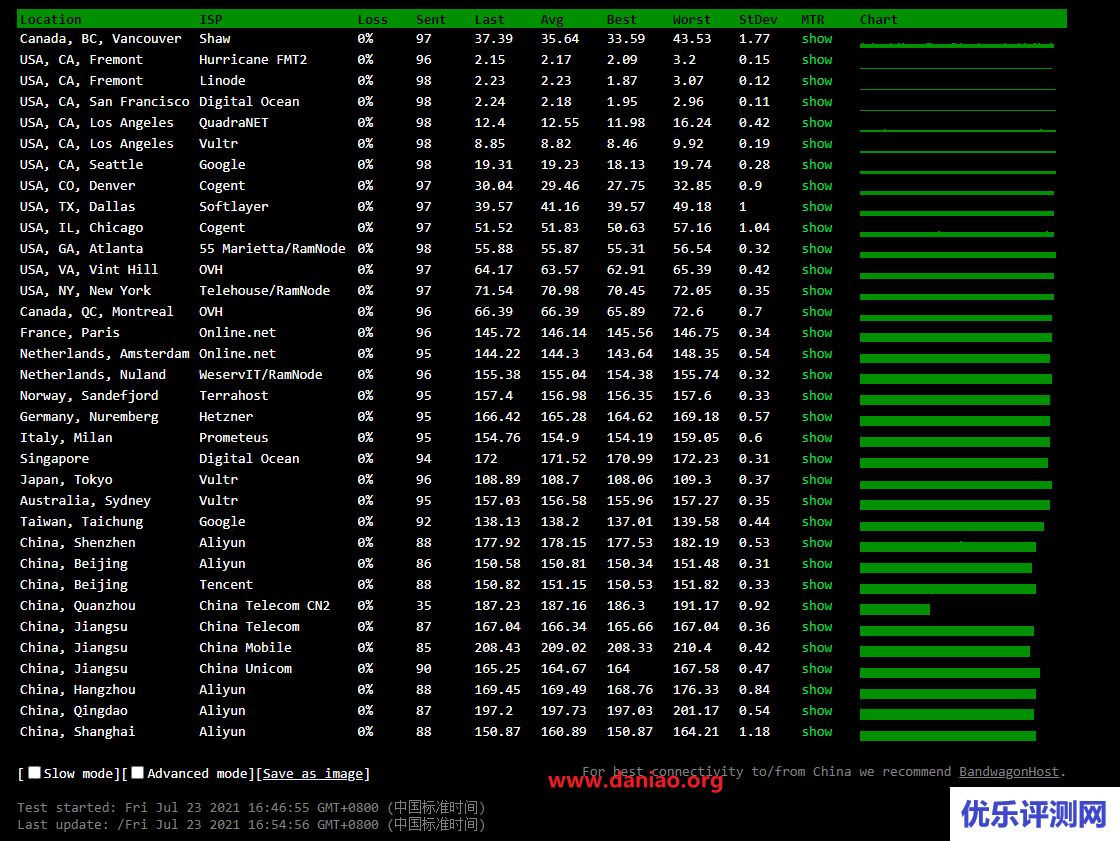1120x841 pixels.
Task: Show MTR for Amsterdam Online.net row
Action: [816, 353]
